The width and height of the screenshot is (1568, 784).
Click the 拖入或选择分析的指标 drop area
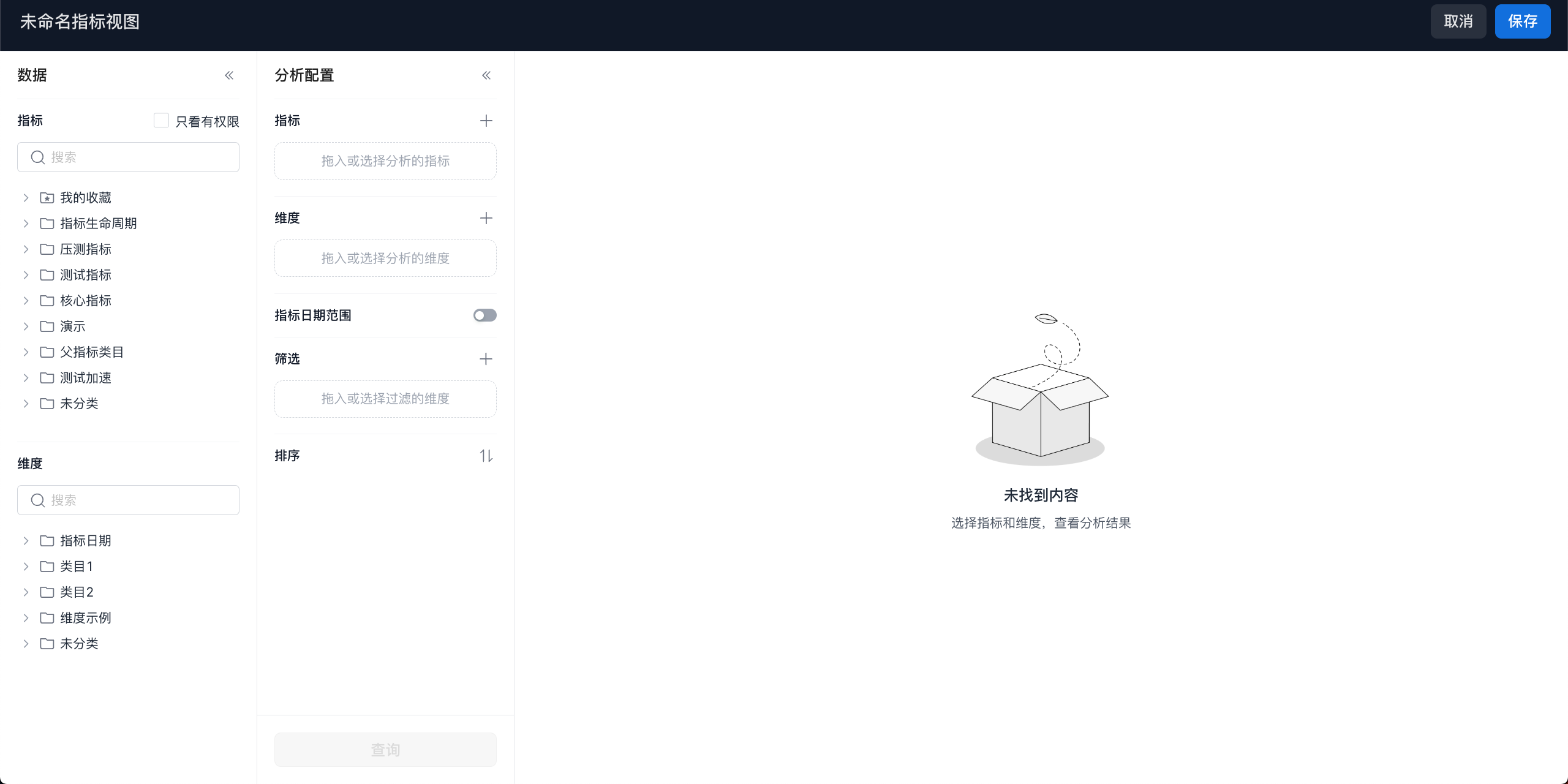pos(385,161)
